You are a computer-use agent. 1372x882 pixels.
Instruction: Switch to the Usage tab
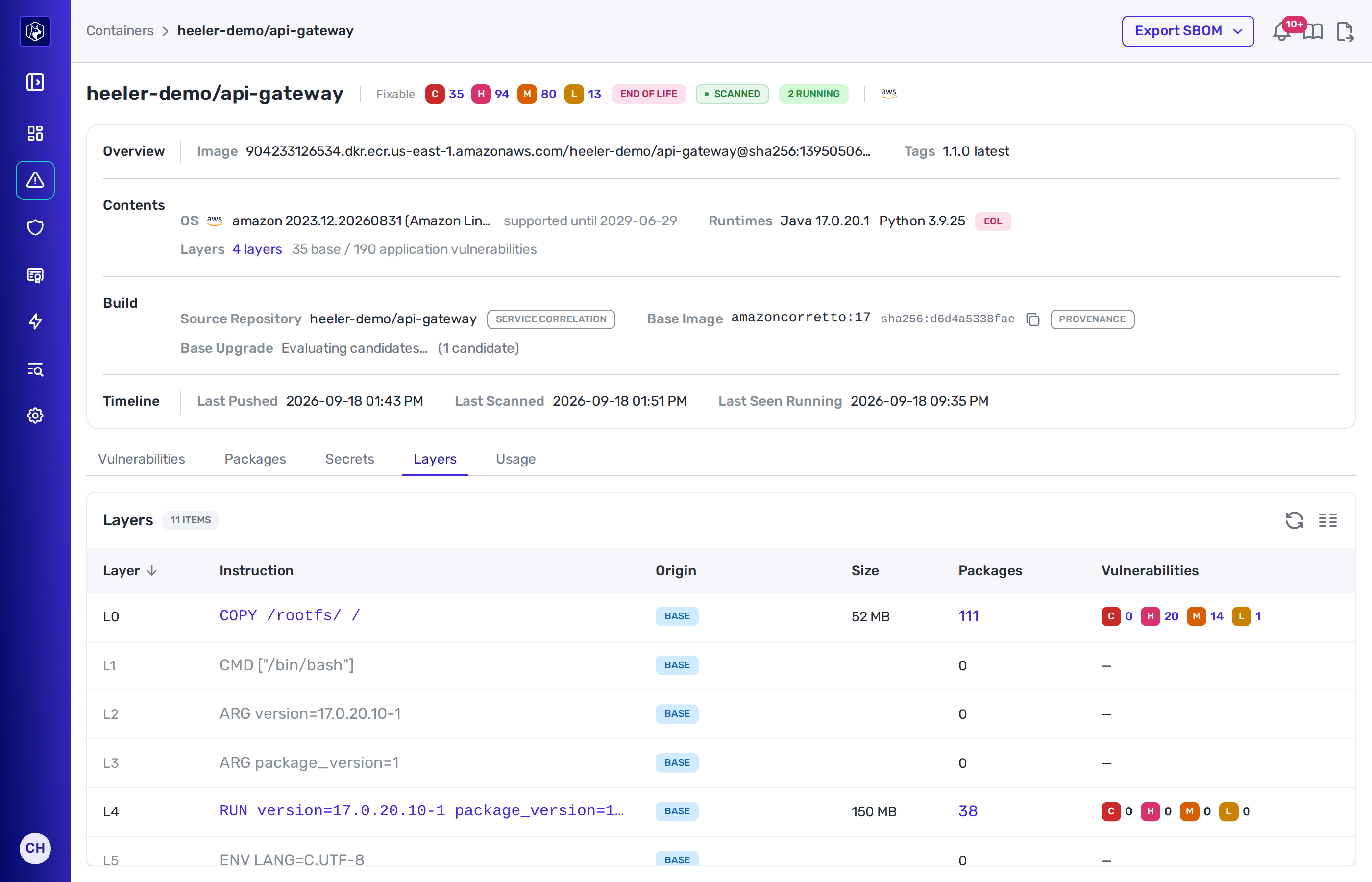point(515,459)
